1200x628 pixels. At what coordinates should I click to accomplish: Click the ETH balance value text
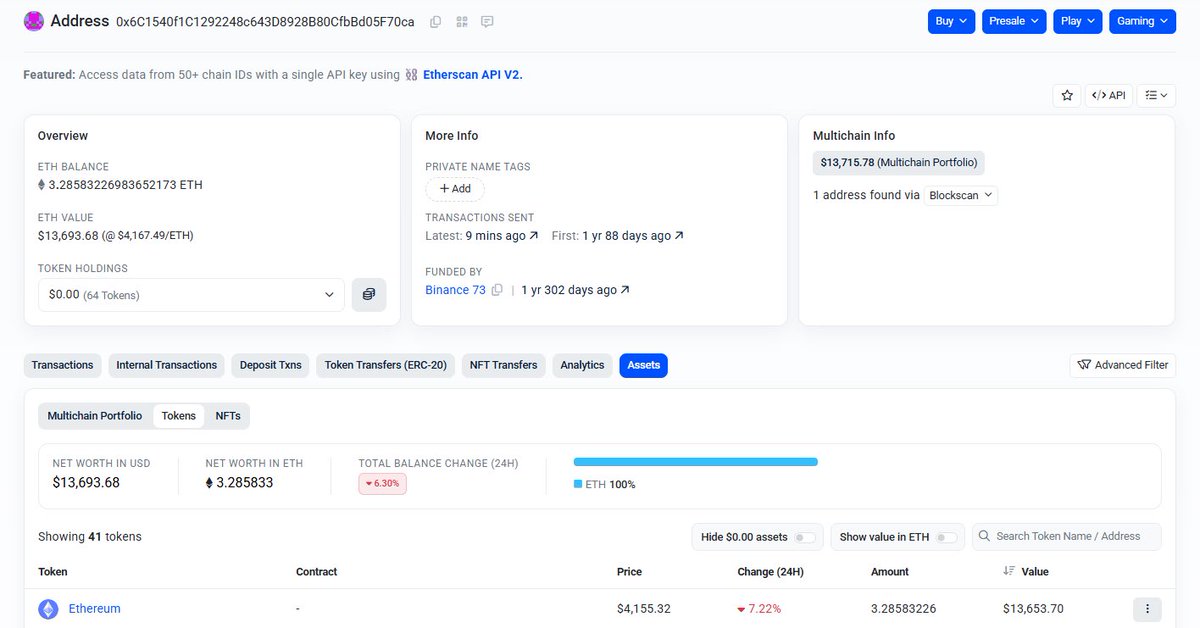pos(126,185)
